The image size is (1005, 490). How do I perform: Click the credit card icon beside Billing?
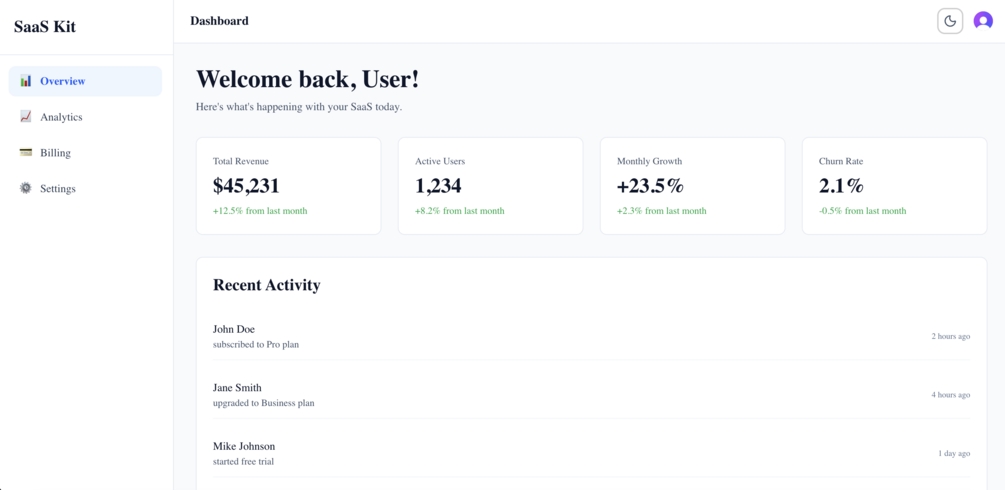tap(26, 153)
